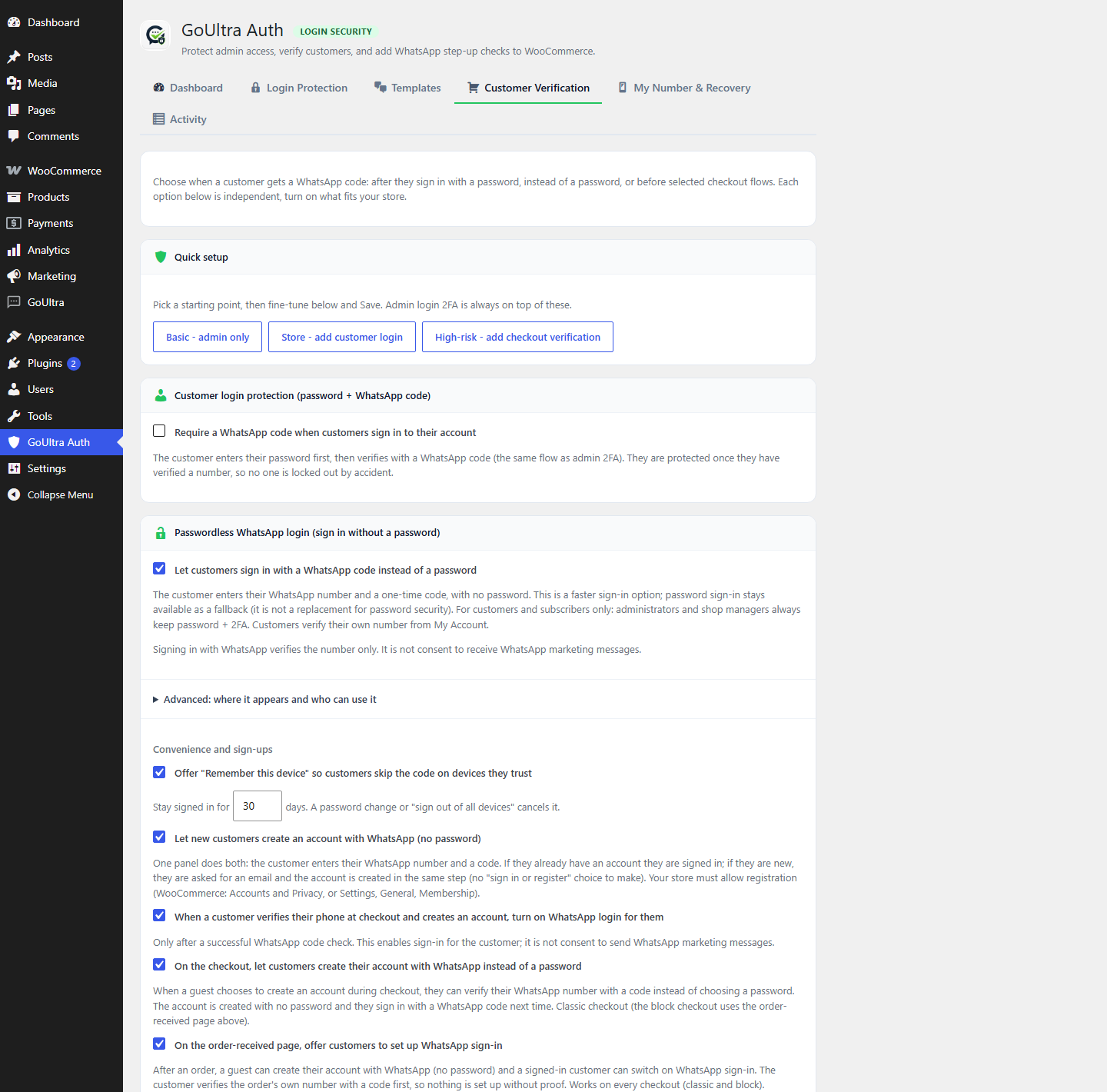Switch to the Activity tab
1107x1092 pixels.
click(x=180, y=119)
